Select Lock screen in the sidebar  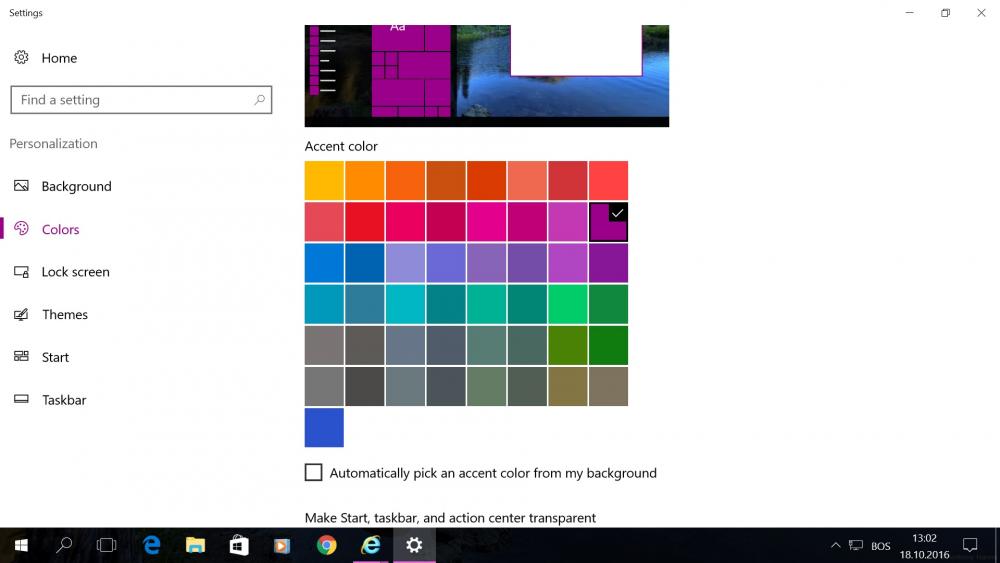pos(75,272)
